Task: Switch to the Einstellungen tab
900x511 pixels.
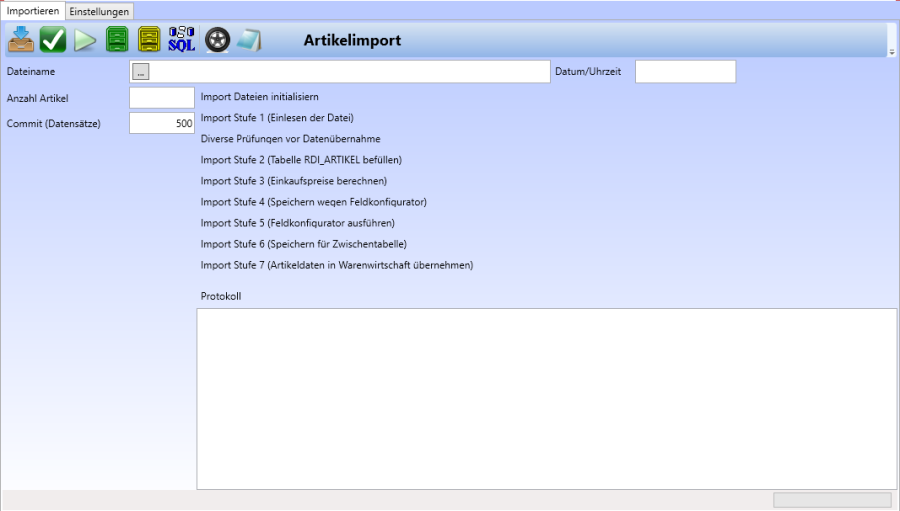Action: pos(99,10)
